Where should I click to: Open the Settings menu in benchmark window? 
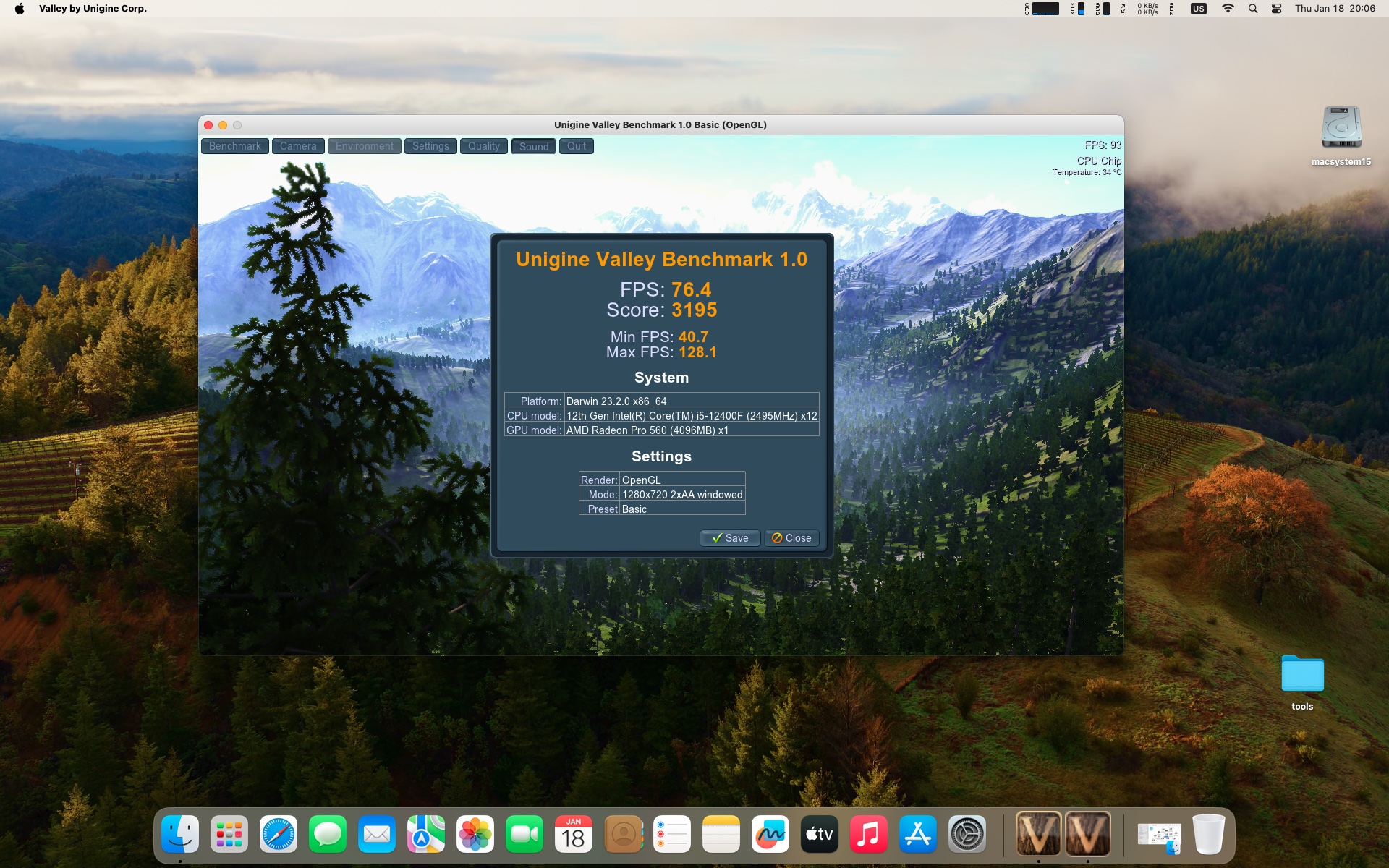pos(430,146)
